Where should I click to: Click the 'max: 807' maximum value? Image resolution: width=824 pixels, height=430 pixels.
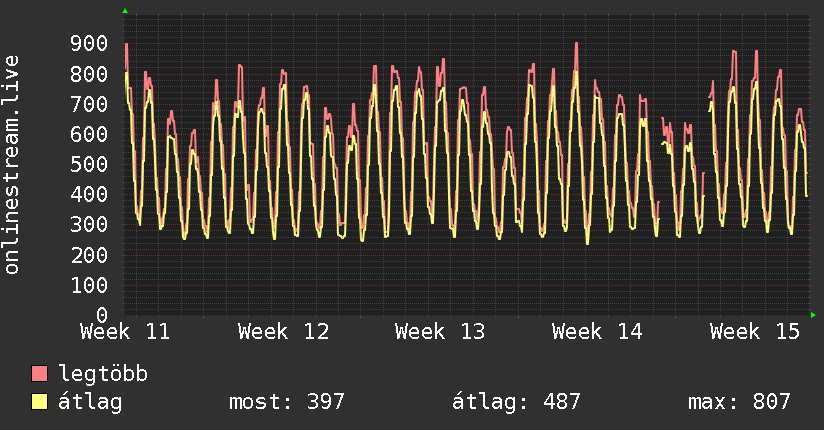coord(739,402)
